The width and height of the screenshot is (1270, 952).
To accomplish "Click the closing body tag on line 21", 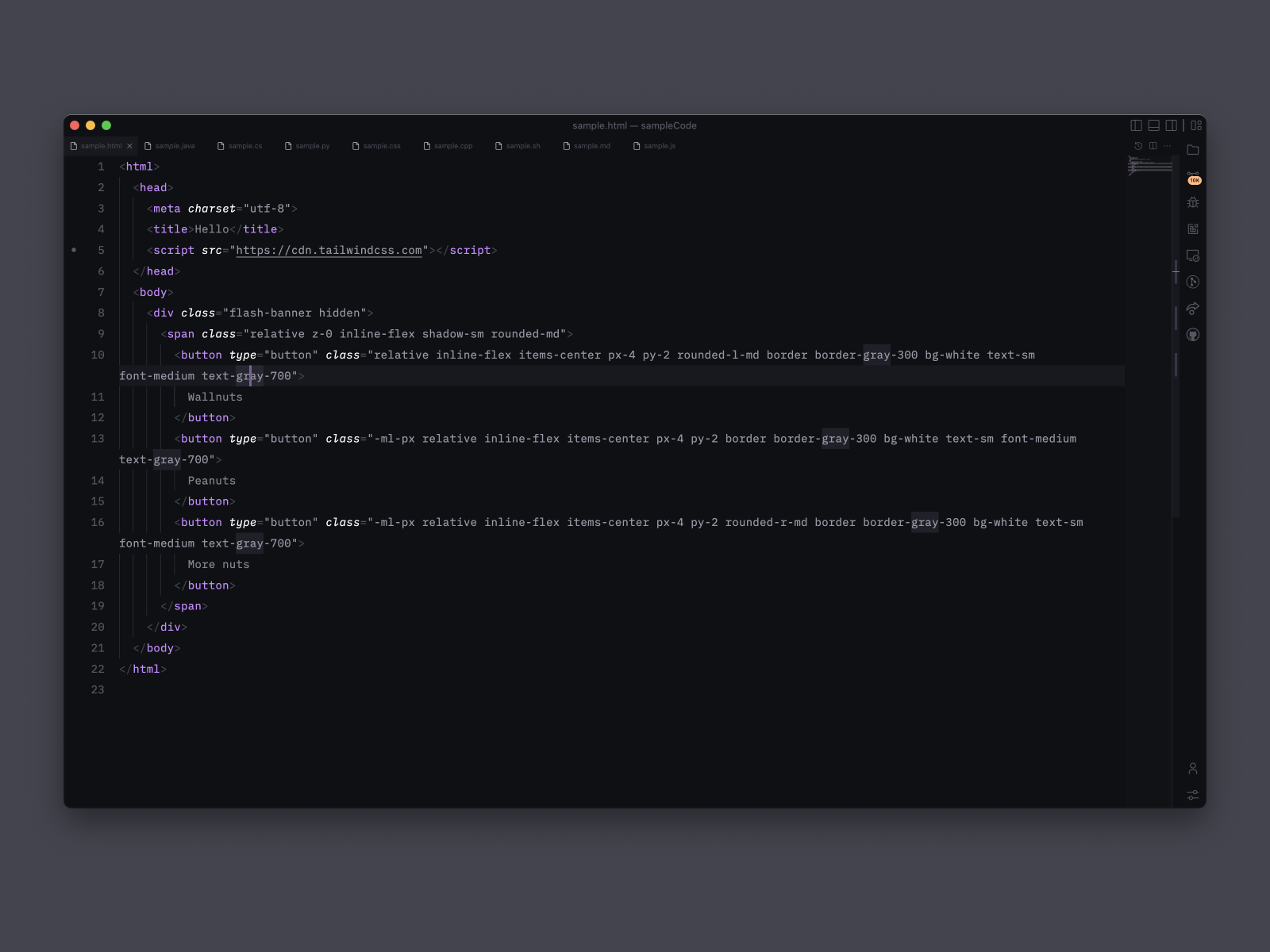I will pyautogui.click(x=156, y=648).
